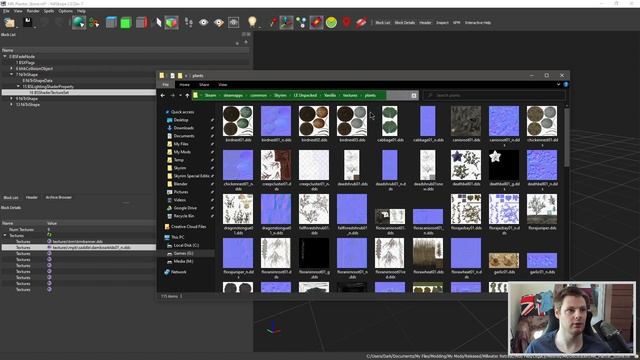Open the Options menu in NifSkope
The width and height of the screenshot is (640, 360).
(x=65, y=11)
